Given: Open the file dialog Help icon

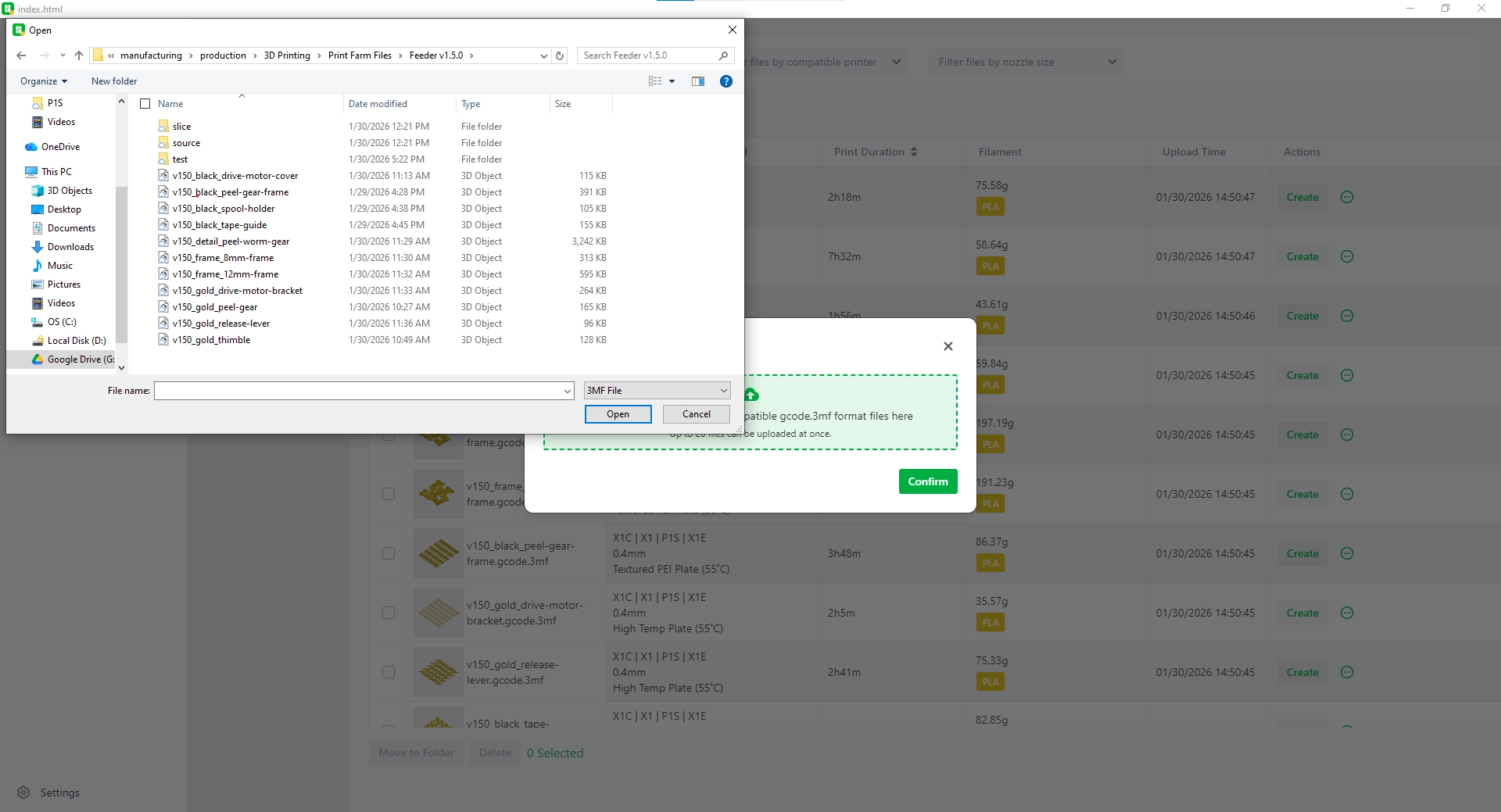Looking at the screenshot, I should 726,81.
